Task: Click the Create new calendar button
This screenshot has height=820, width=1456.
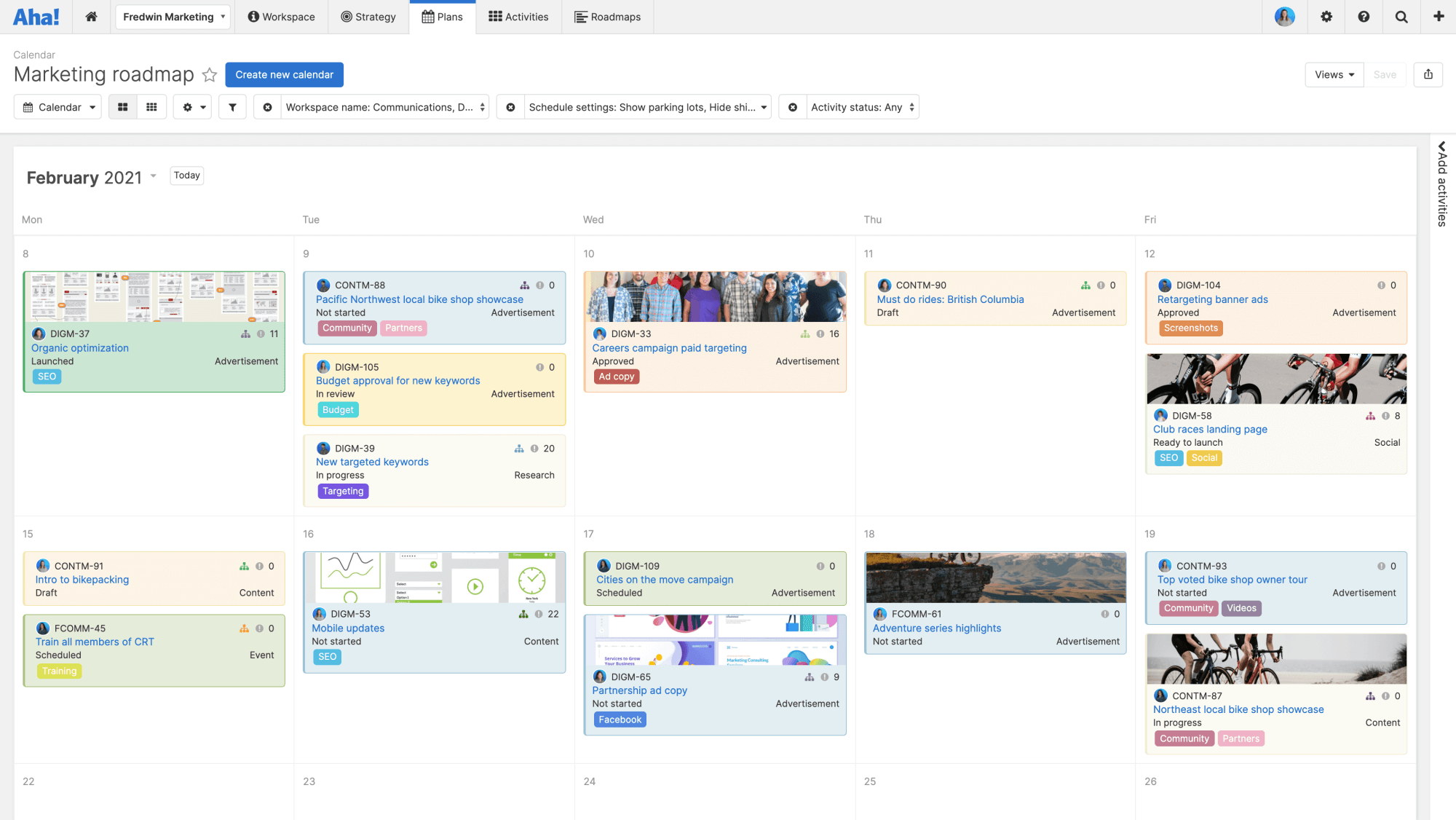Action: point(284,74)
